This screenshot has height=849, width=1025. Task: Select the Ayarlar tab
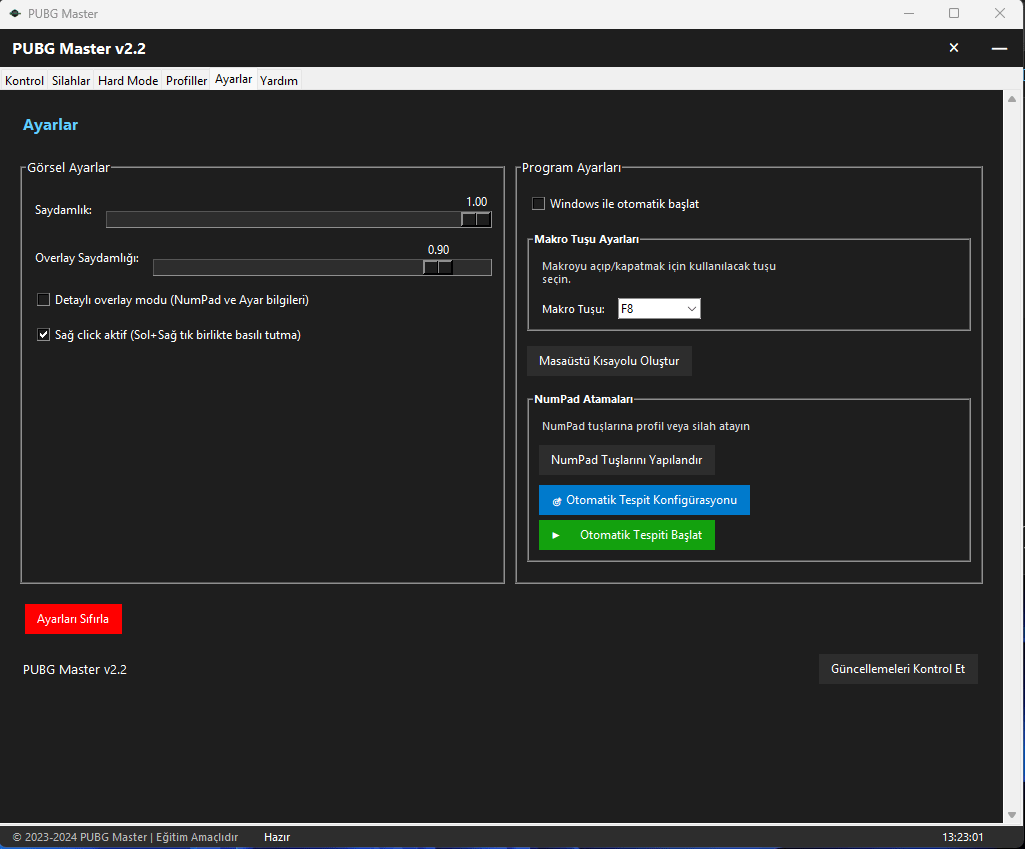coord(233,79)
